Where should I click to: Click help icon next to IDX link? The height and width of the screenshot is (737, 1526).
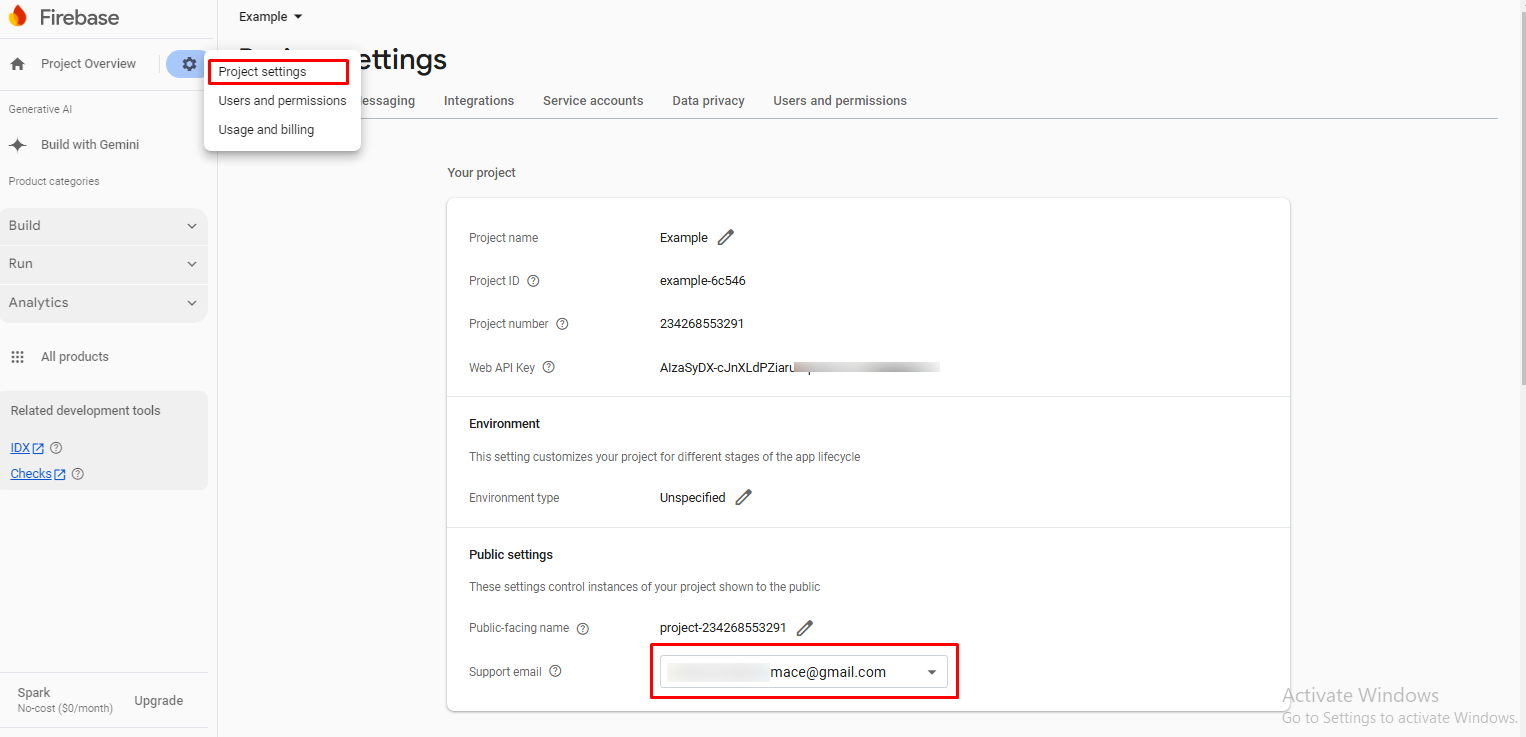tap(56, 448)
